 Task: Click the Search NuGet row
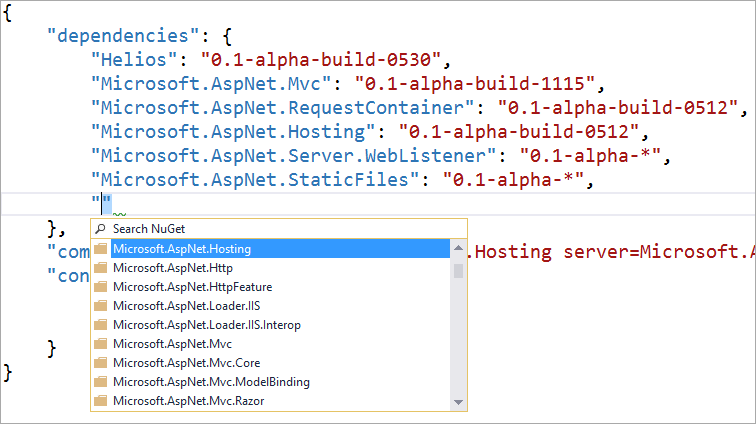tap(279, 229)
